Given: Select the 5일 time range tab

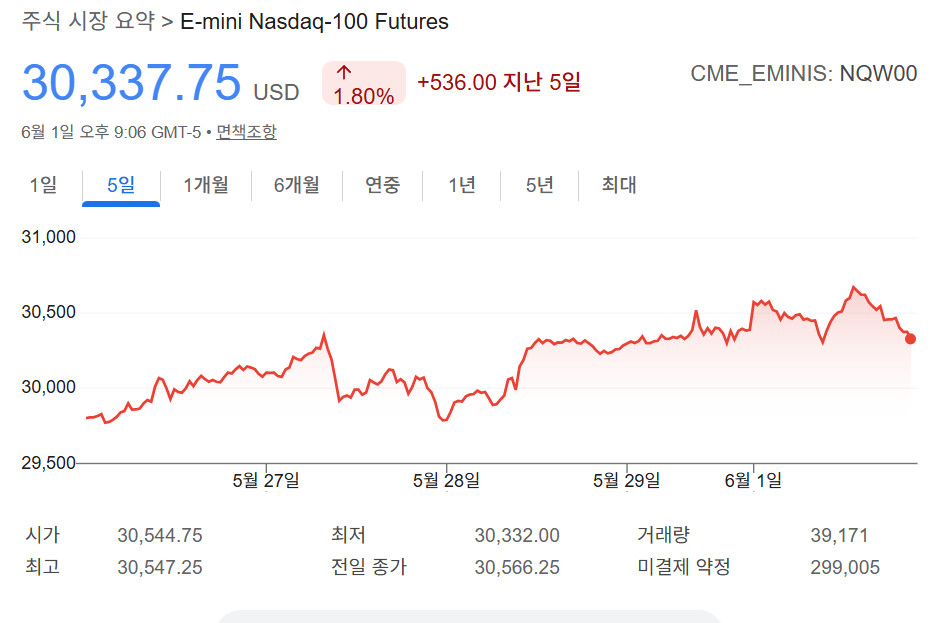Looking at the screenshot, I should (121, 185).
